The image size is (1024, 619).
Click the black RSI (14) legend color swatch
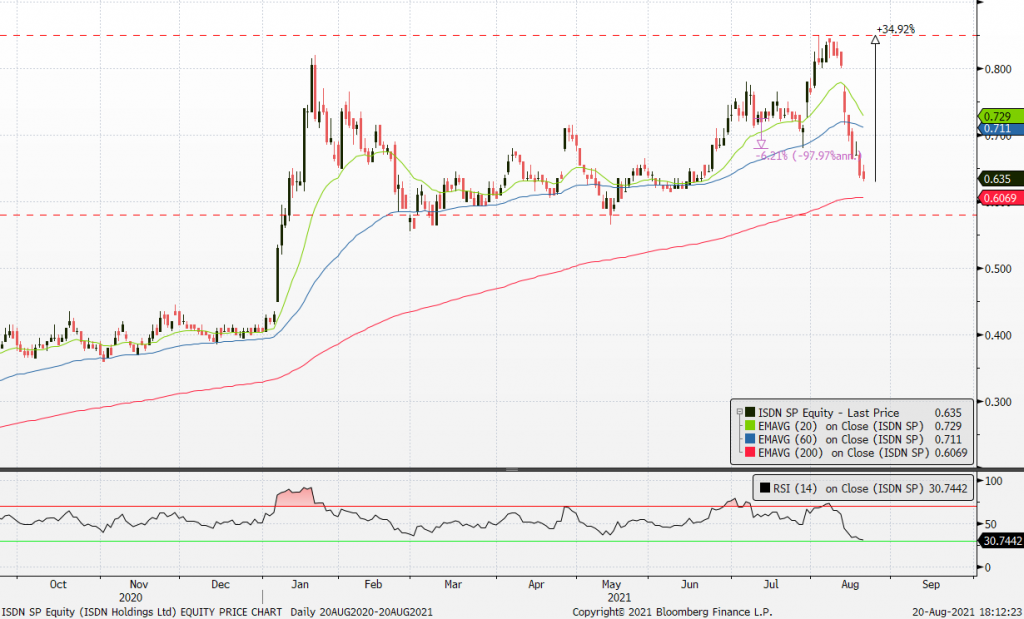tap(764, 488)
